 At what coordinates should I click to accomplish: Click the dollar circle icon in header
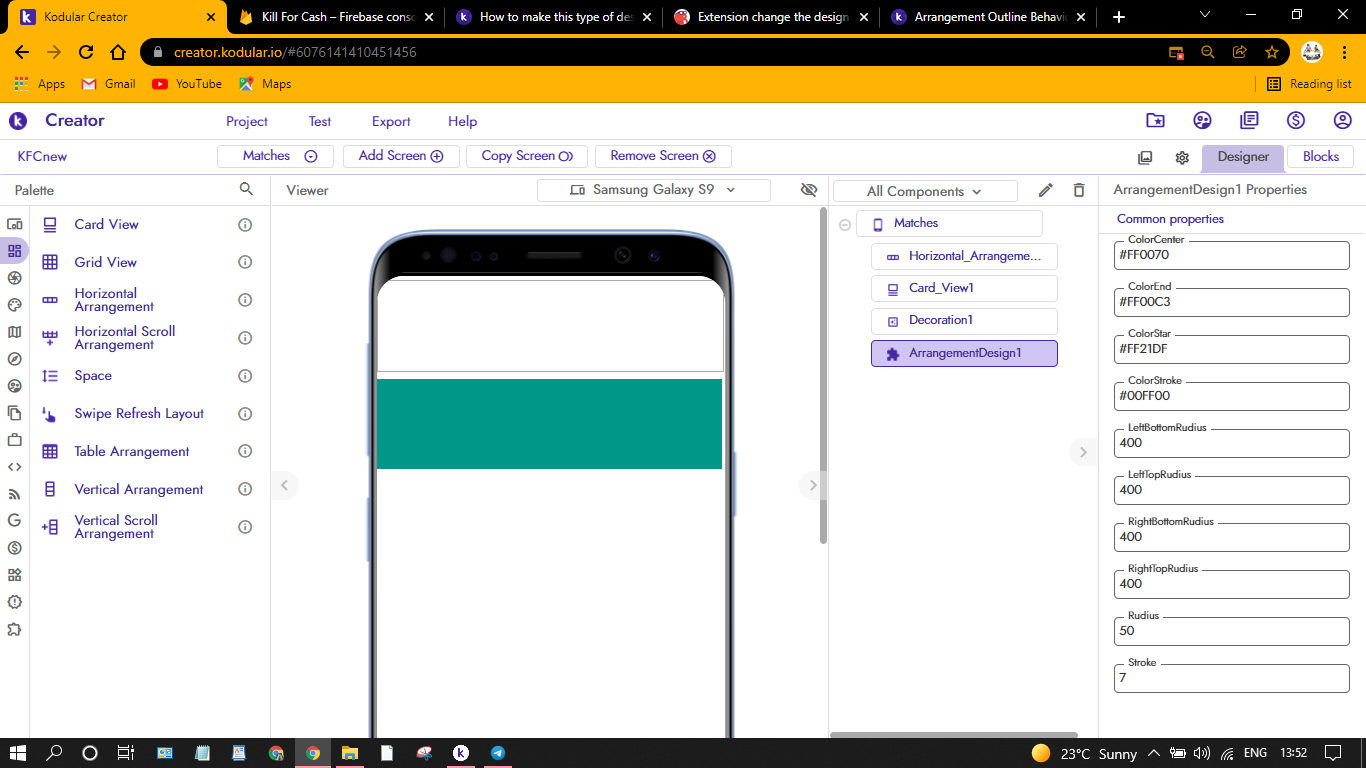1296,121
